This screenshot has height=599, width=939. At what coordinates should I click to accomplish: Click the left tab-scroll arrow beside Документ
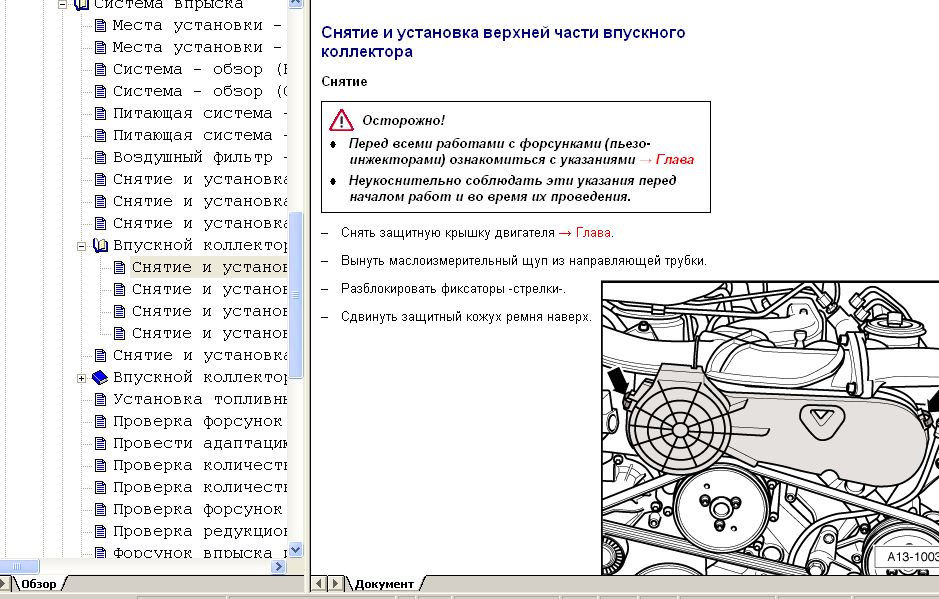(x=320, y=583)
